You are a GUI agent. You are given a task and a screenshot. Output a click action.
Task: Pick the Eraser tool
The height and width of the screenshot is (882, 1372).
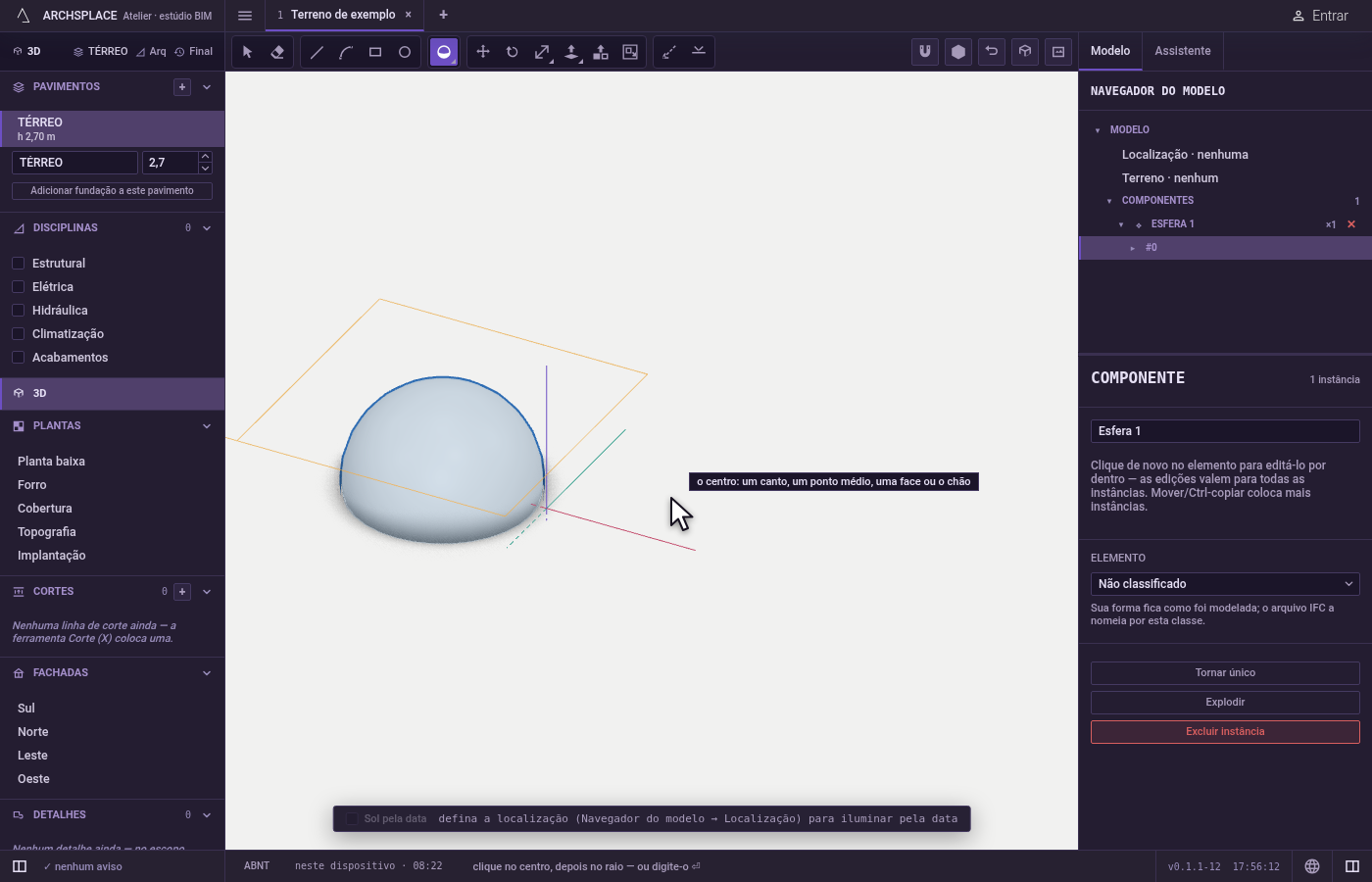point(277,52)
